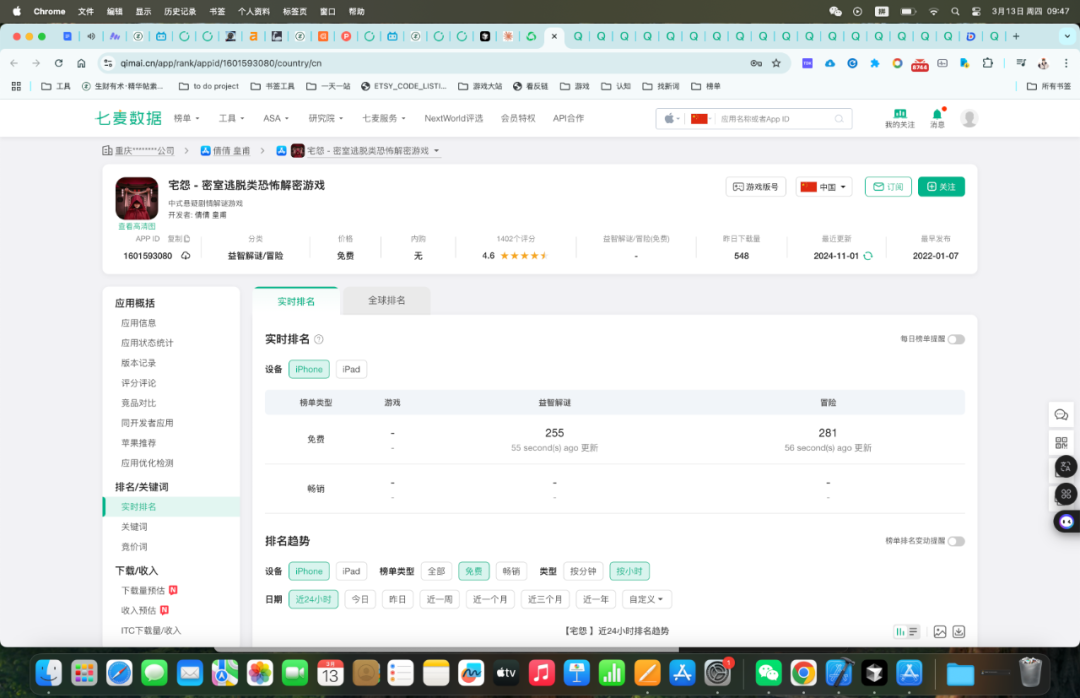1080x698 pixels.
Task: Toggle 每日榜单提醒 switch
Action: (956, 339)
